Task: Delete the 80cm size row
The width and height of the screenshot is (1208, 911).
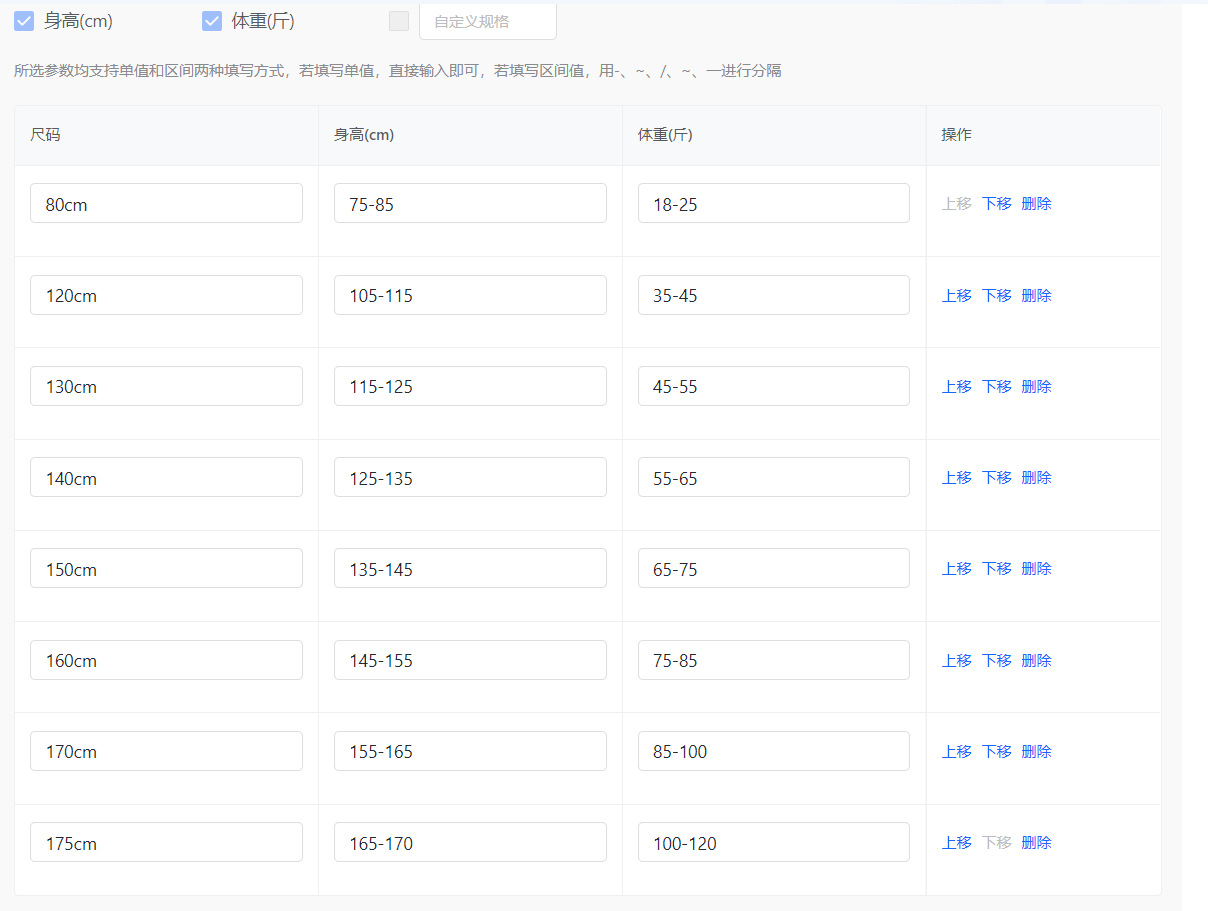Action: click(1036, 204)
